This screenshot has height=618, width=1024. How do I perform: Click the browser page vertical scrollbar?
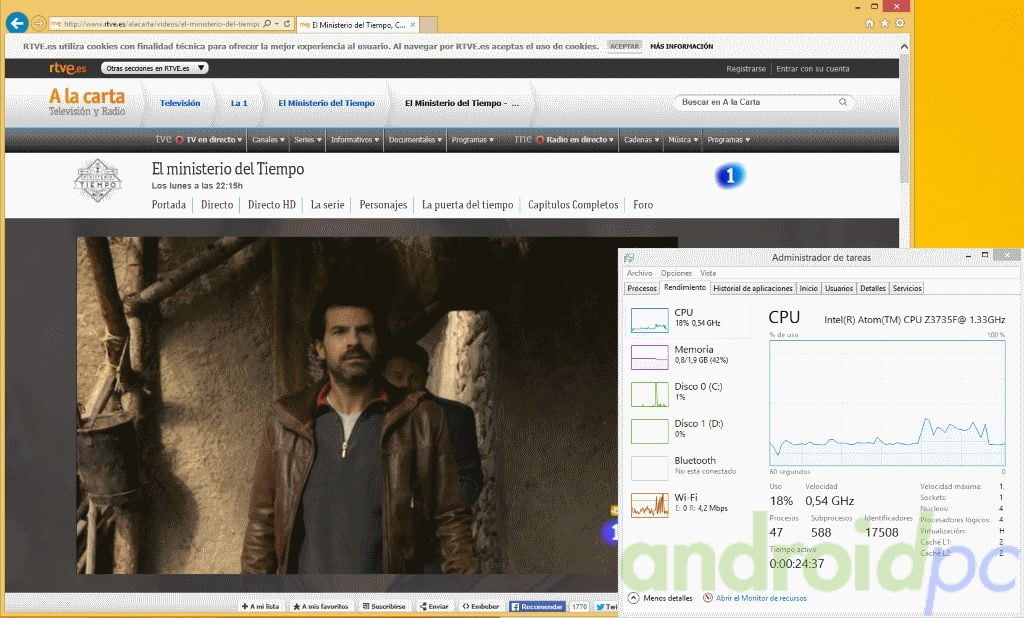(904, 118)
